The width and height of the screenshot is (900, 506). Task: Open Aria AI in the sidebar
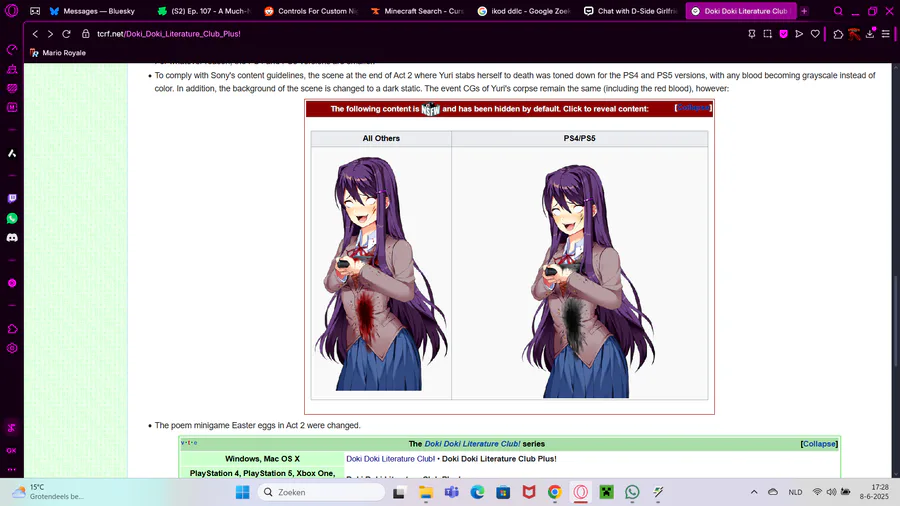[12, 153]
